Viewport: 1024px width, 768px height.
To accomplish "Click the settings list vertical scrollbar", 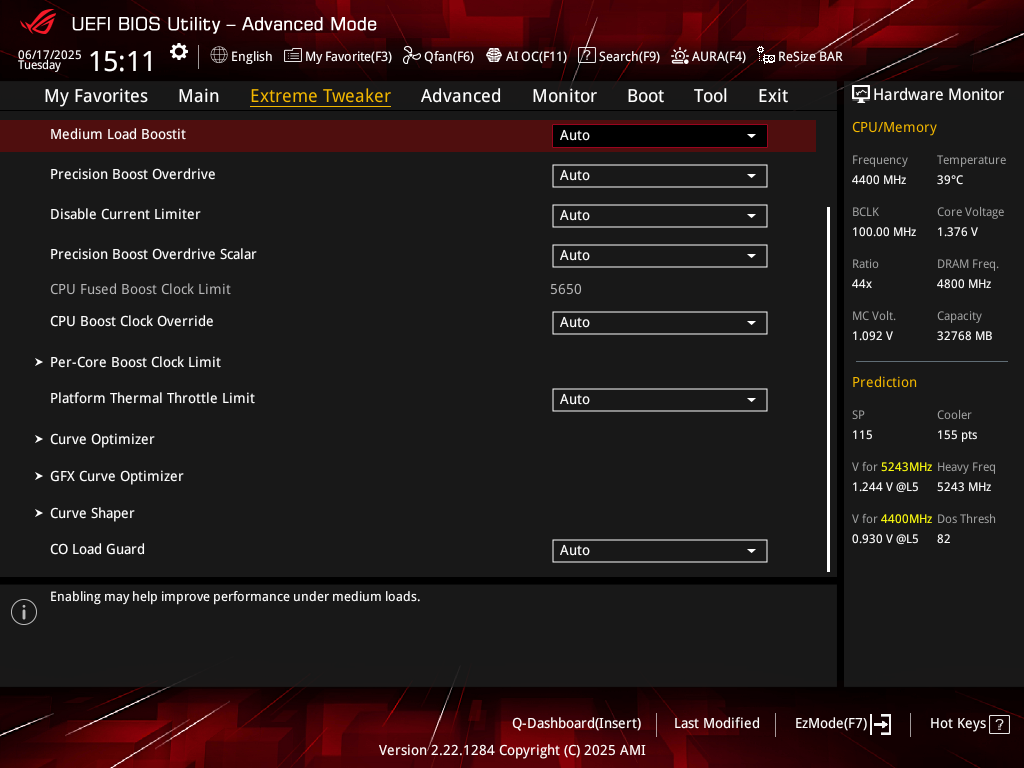I will (828, 389).
